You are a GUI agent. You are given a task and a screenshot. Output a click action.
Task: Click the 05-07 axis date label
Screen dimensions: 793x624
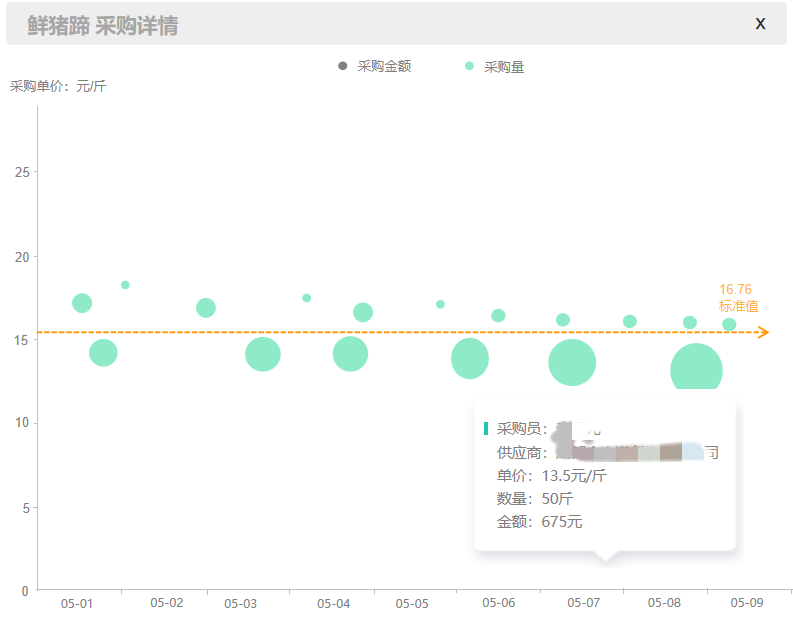coord(583,603)
